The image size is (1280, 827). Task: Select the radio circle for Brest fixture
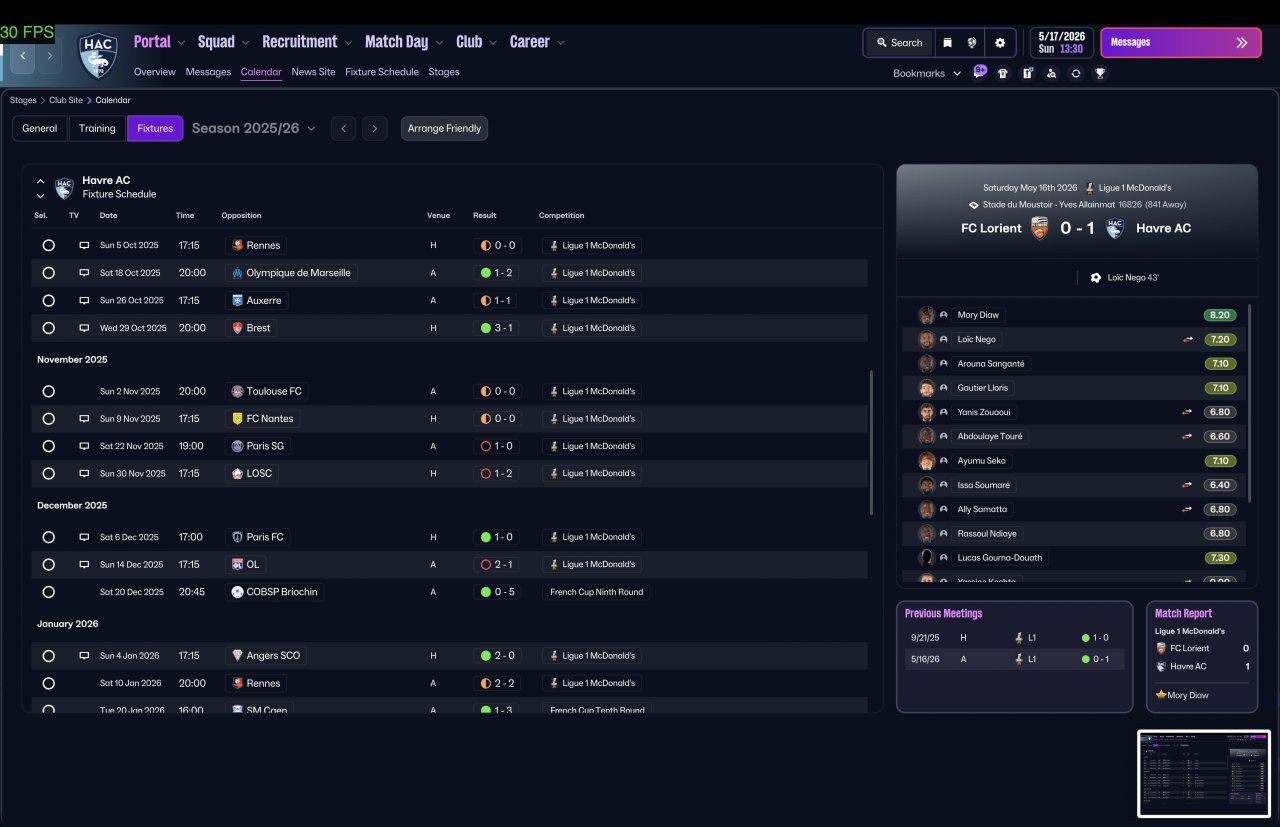point(48,328)
